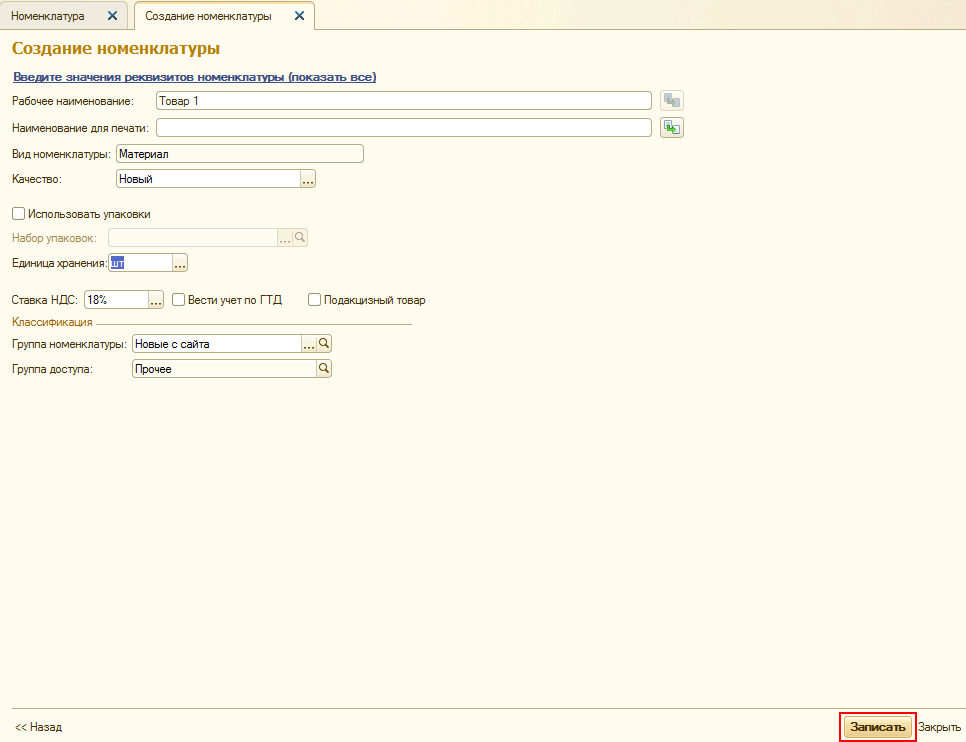This screenshot has height=742, width=966.
Task: Open ellipsis chooser for Группа номенклатуры
Action: (x=309, y=343)
